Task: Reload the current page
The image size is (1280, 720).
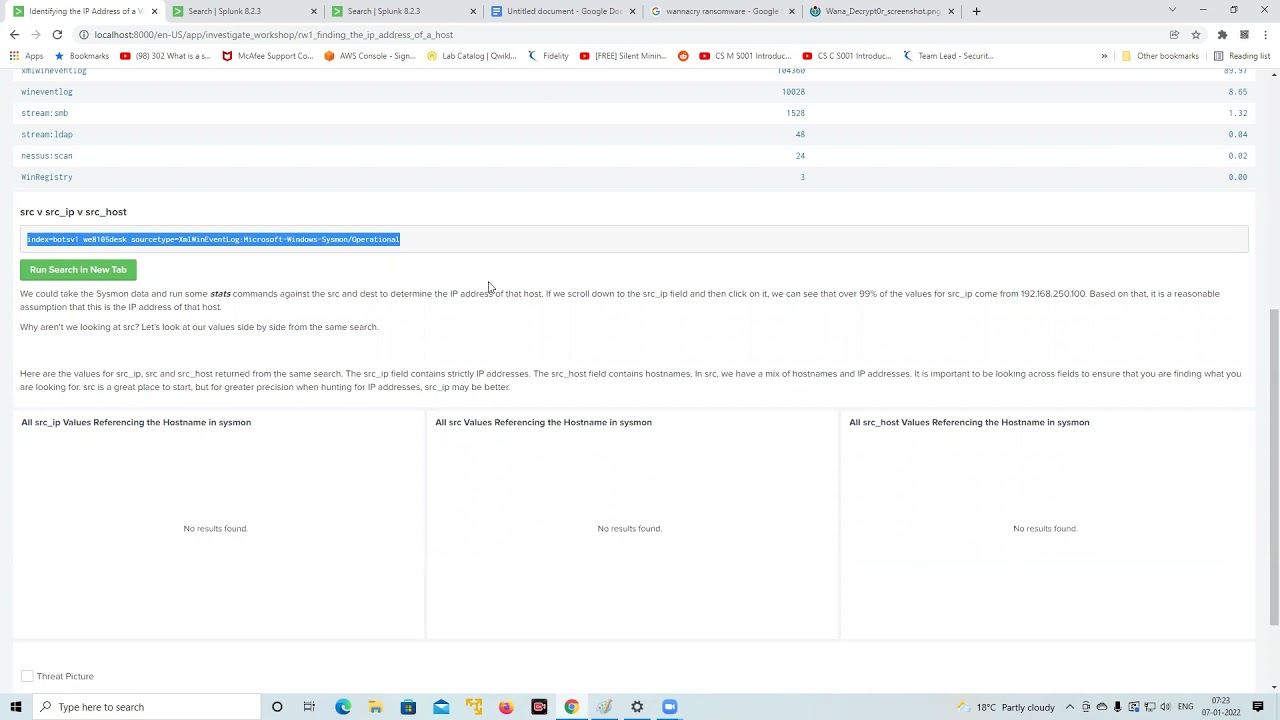Action: [x=57, y=34]
